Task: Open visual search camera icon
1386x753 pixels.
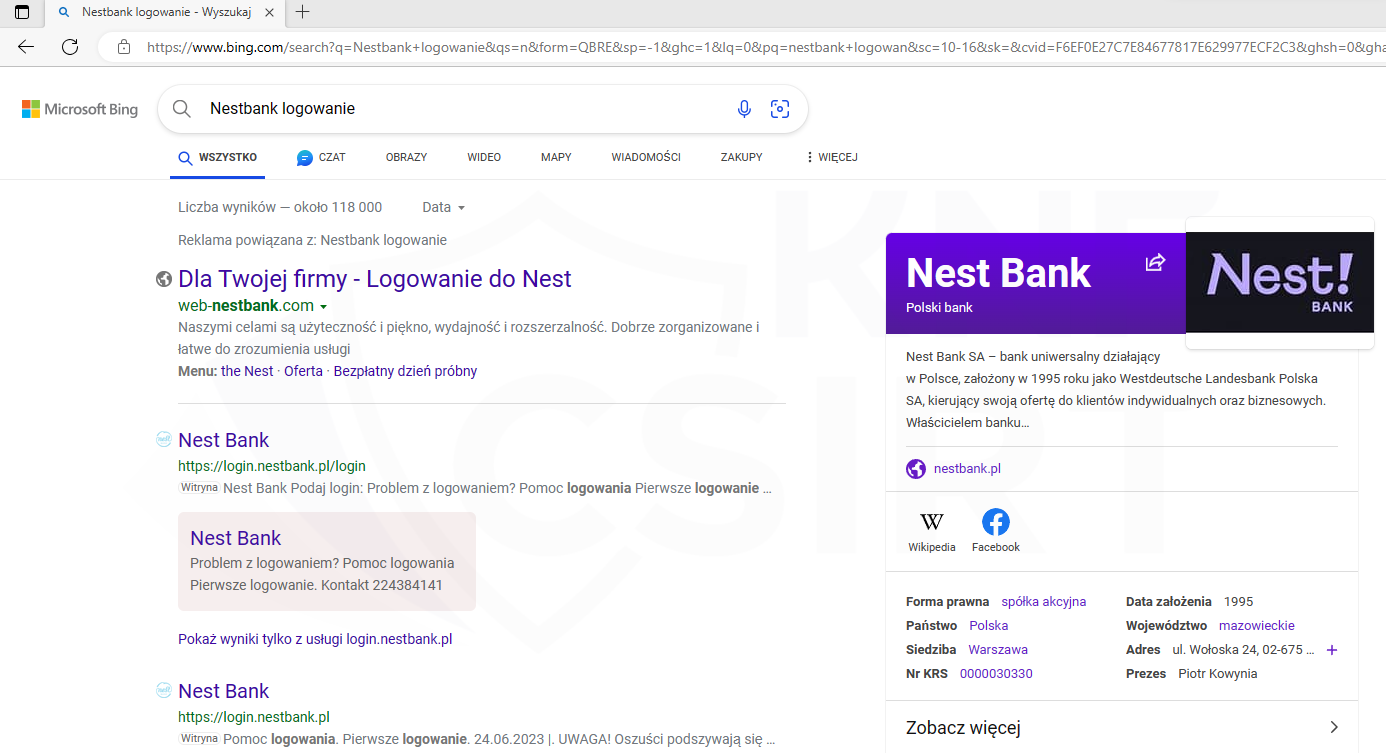Action: click(780, 109)
